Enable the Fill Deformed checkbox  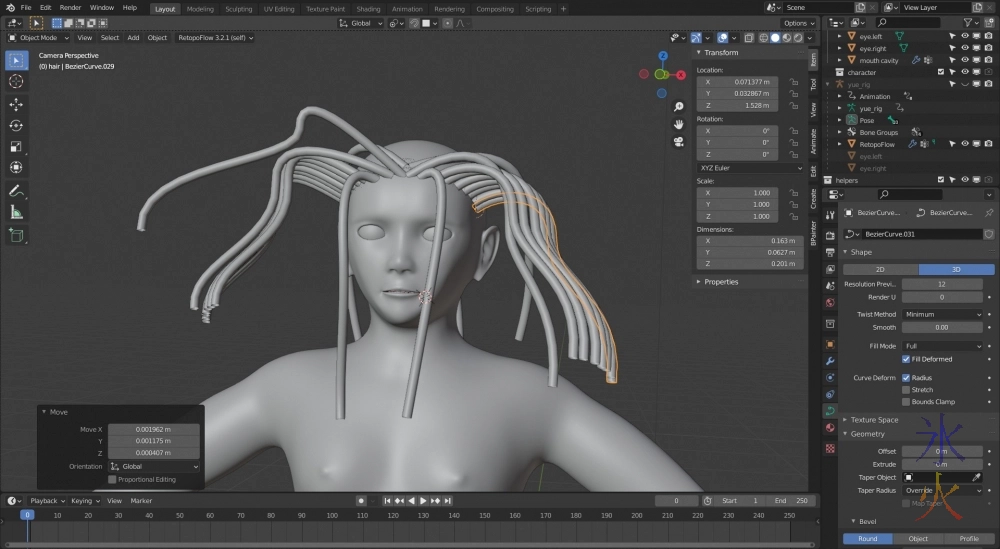tap(906, 359)
